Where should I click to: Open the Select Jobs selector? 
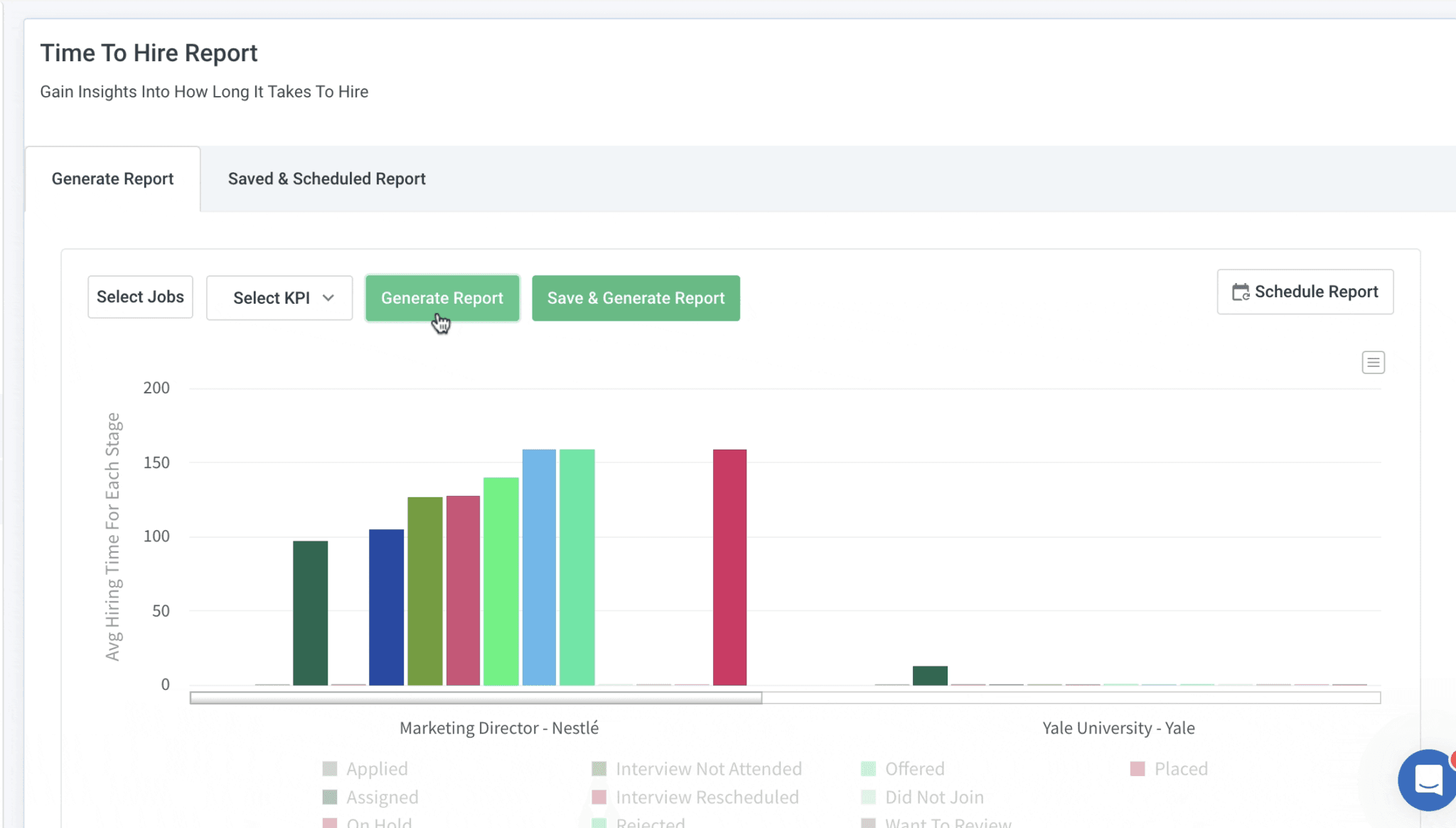click(140, 297)
